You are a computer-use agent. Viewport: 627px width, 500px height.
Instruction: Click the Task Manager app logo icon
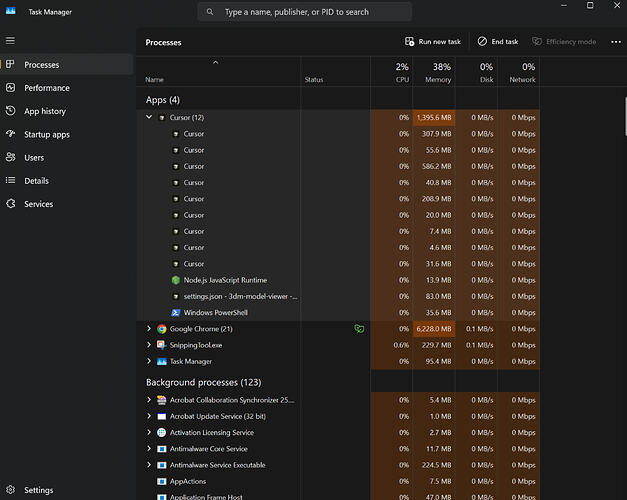tap(11, 11)
